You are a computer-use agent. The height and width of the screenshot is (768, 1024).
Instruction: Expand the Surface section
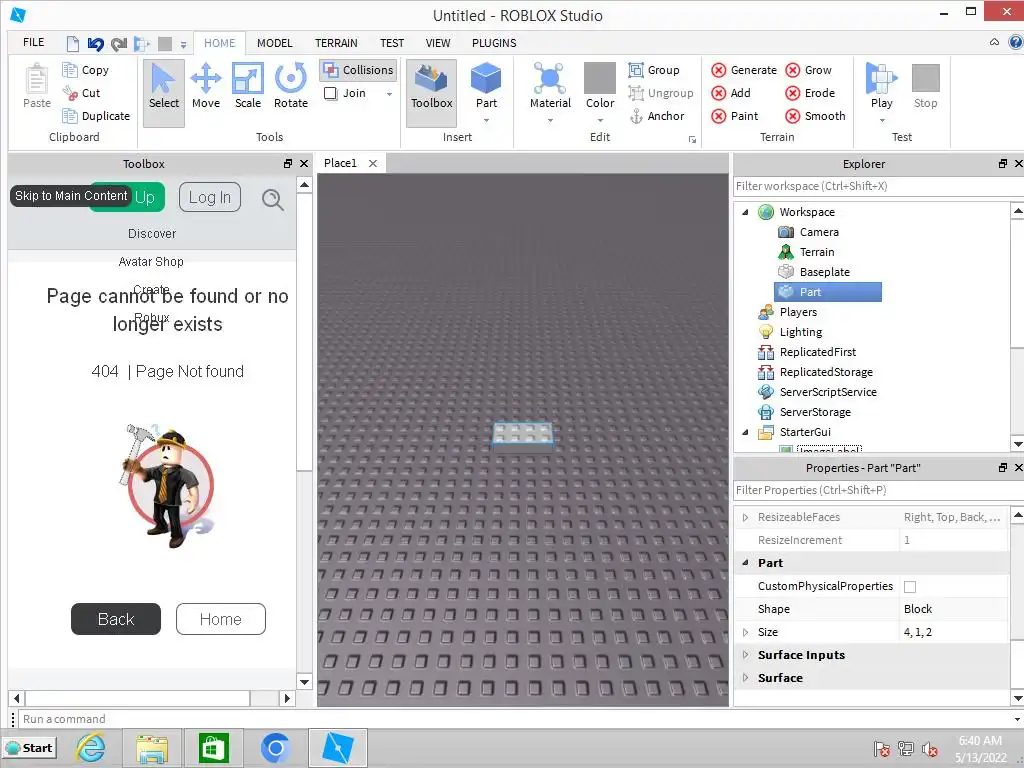tap(745, 678)
